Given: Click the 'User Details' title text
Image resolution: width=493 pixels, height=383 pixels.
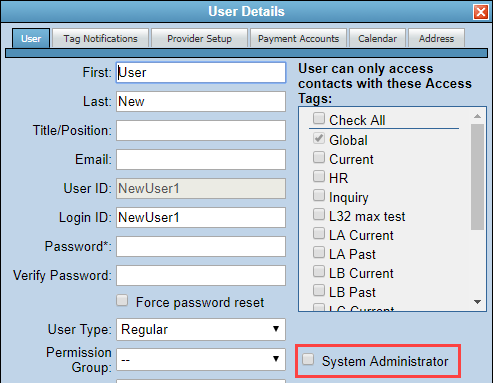Looking at the screenshot, I should [246, 11].
